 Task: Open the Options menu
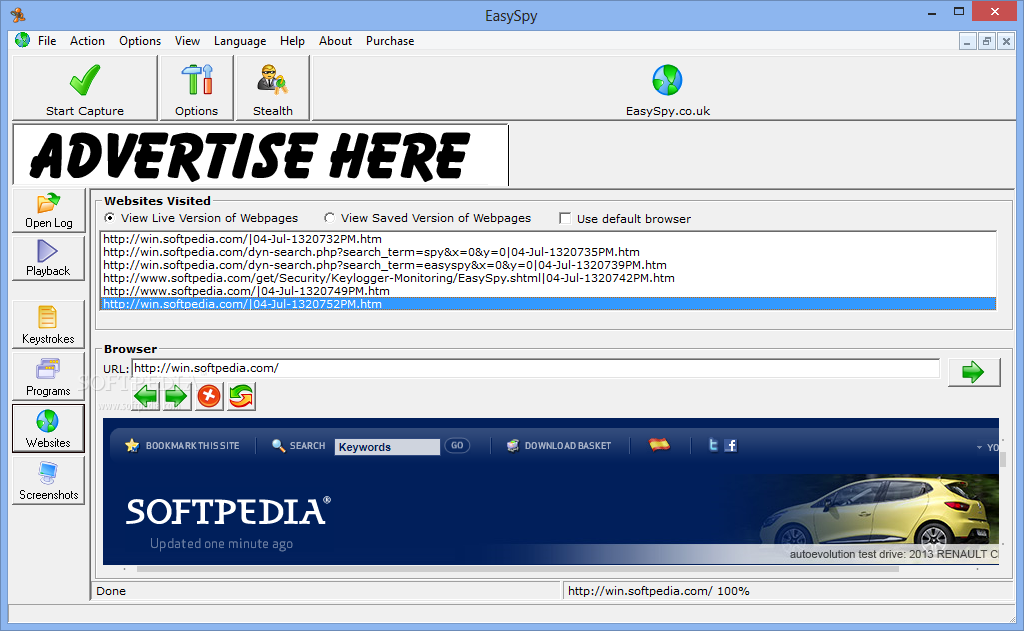pos(140,40)
